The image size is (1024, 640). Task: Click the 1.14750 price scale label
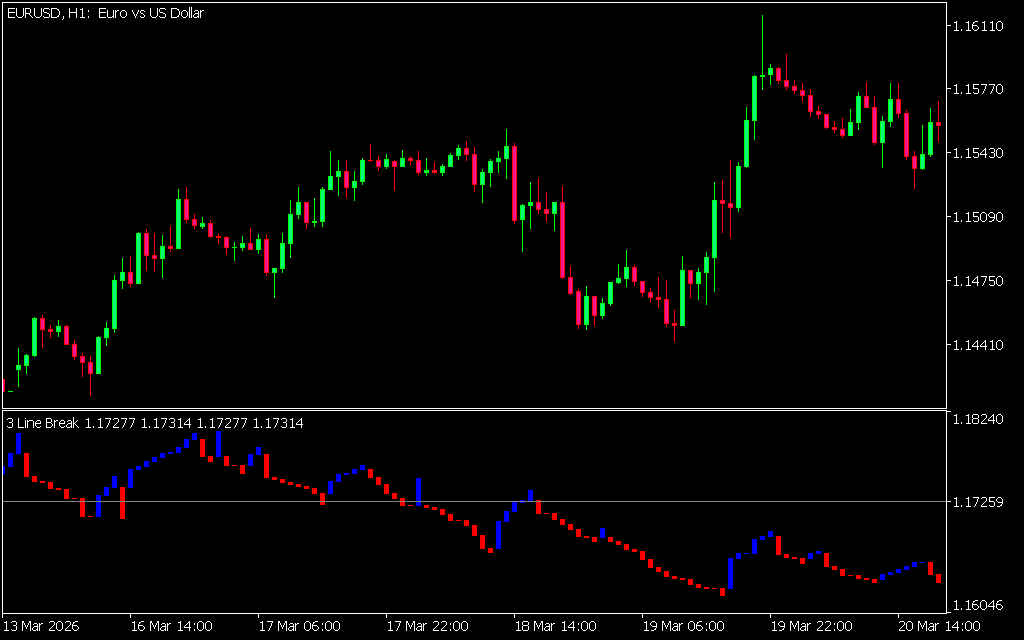pos(977,281)
